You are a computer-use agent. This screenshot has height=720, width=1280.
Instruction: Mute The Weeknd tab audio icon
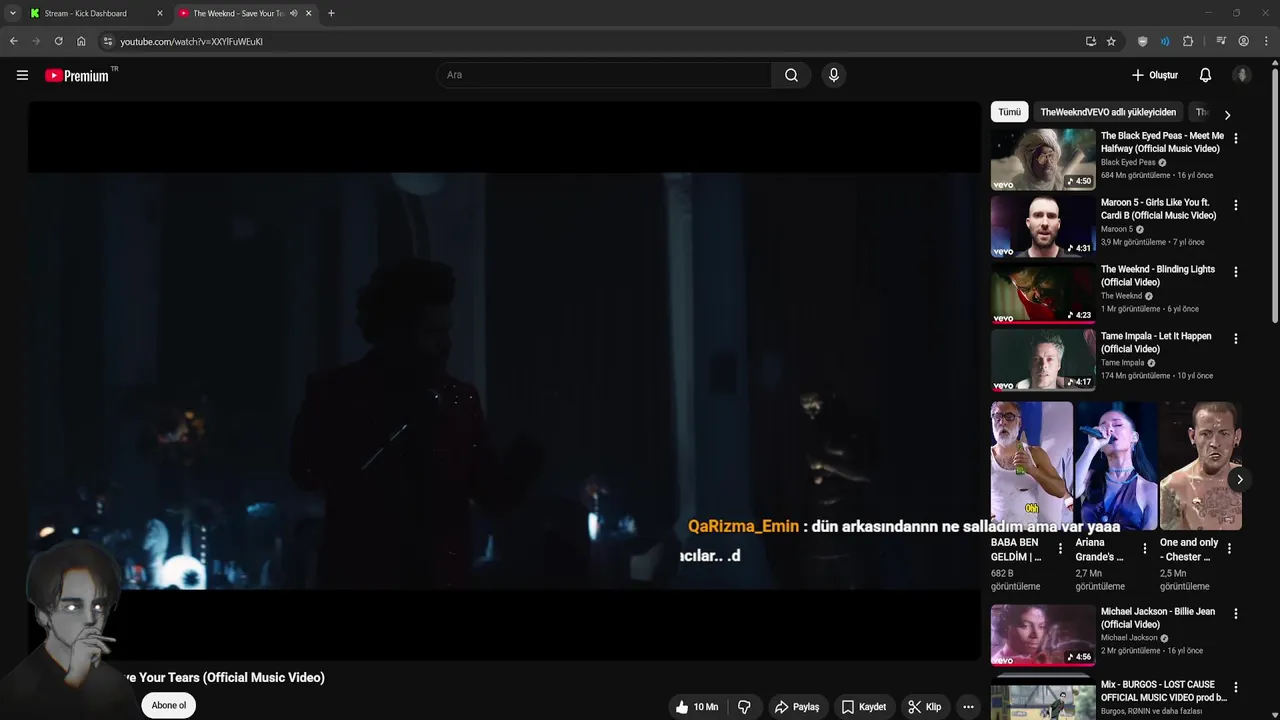tap(294, 13)
